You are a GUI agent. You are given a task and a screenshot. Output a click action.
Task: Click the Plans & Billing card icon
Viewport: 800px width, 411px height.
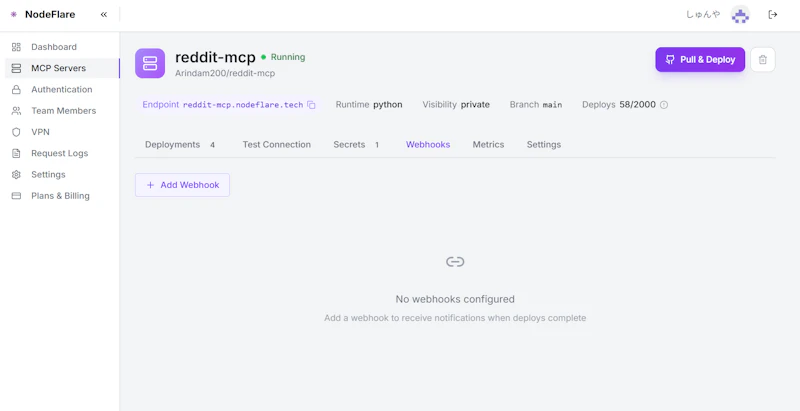pyautogui.click(x=16, y=196)
